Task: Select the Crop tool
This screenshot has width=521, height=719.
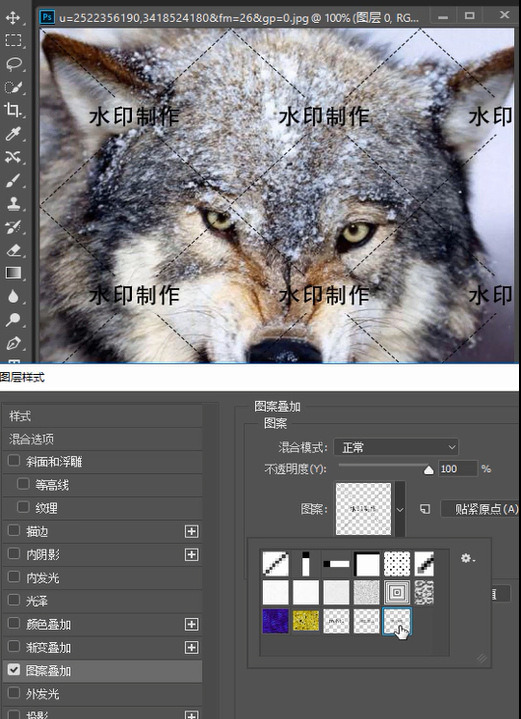Action: pyautogui.click(x=12, y=110)
